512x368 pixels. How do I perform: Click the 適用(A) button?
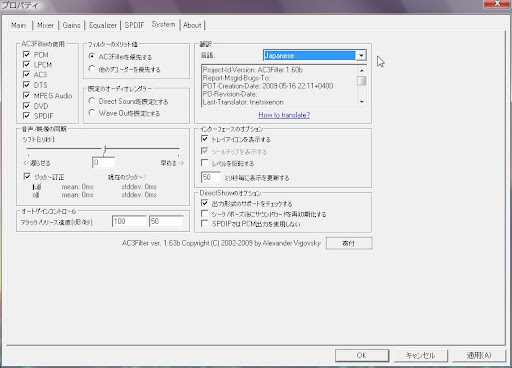click(479, 355)
